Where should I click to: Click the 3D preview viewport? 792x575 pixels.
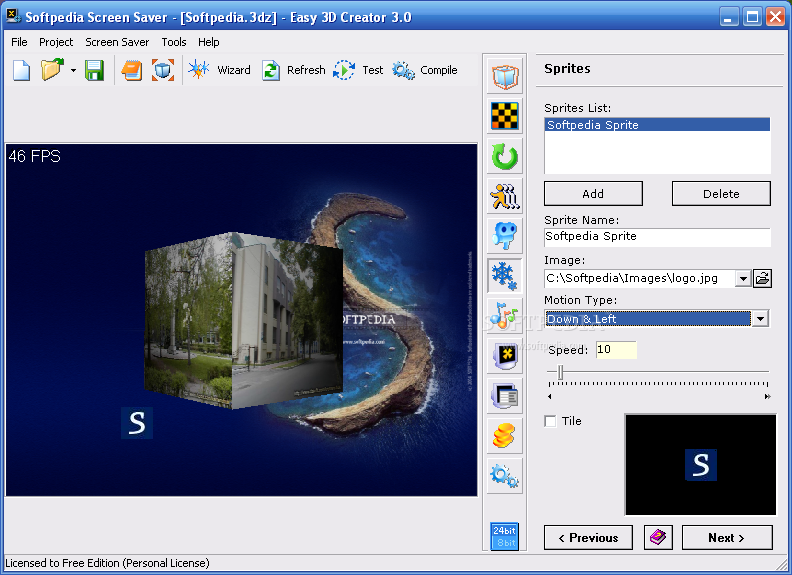click(x=241, y=320)
